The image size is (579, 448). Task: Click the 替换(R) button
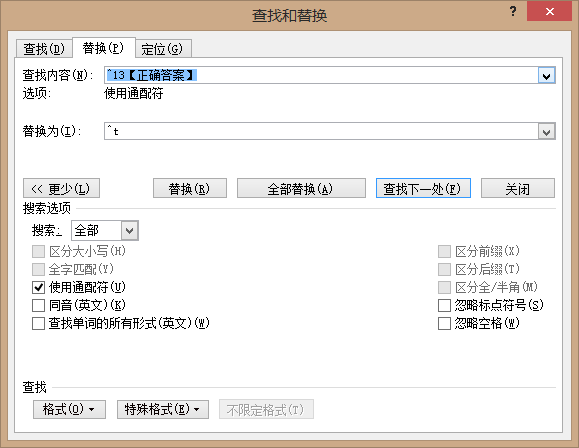click(190, 188)
